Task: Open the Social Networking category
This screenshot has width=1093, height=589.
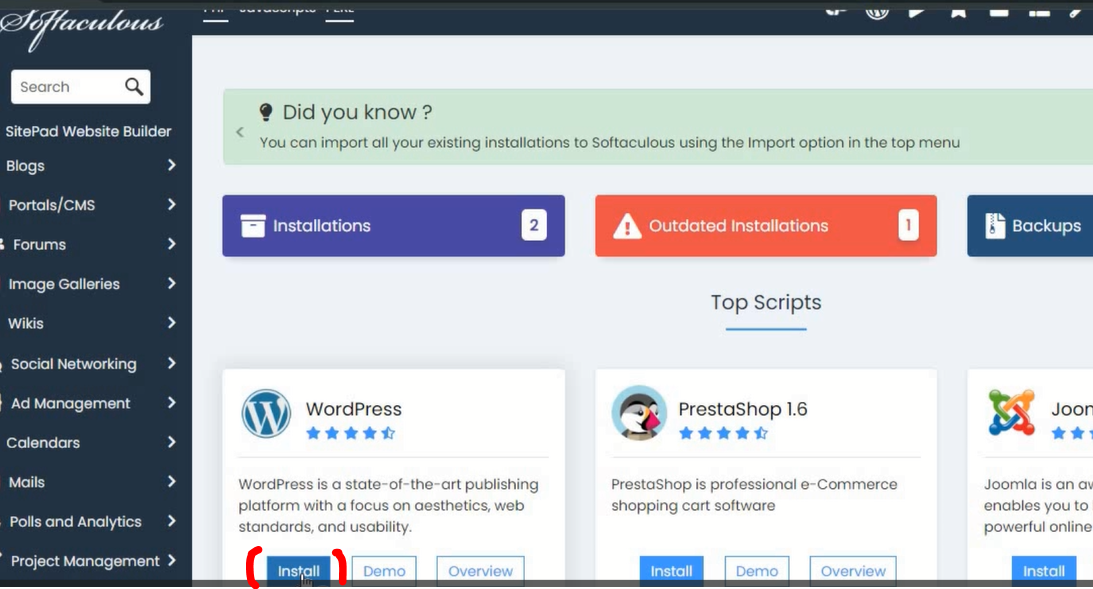Action: [74, 364]
